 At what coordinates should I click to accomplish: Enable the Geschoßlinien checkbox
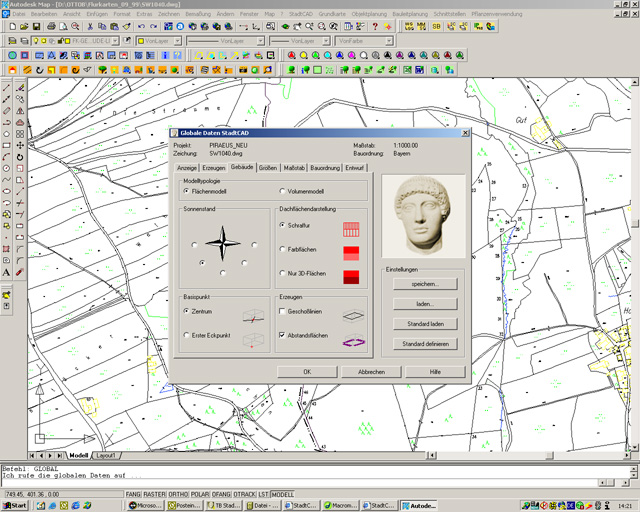pyautogui.click(x=283, y=311)
